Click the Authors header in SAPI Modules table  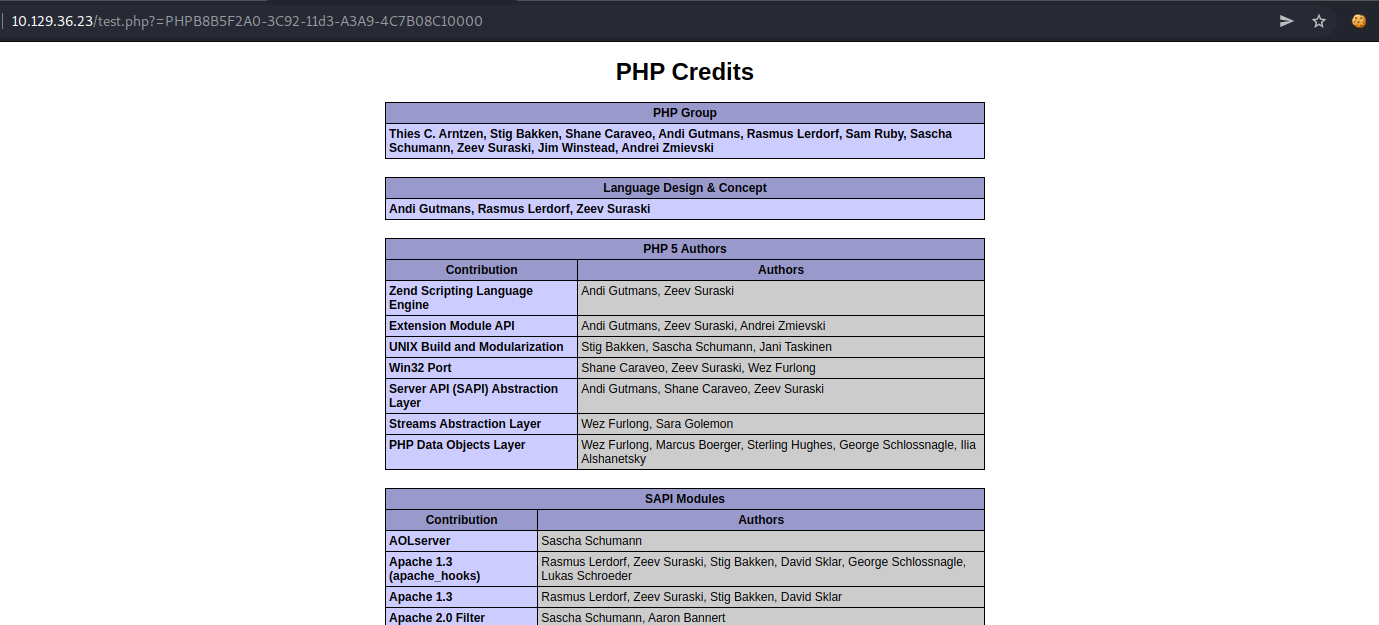(x=761, y=520)
